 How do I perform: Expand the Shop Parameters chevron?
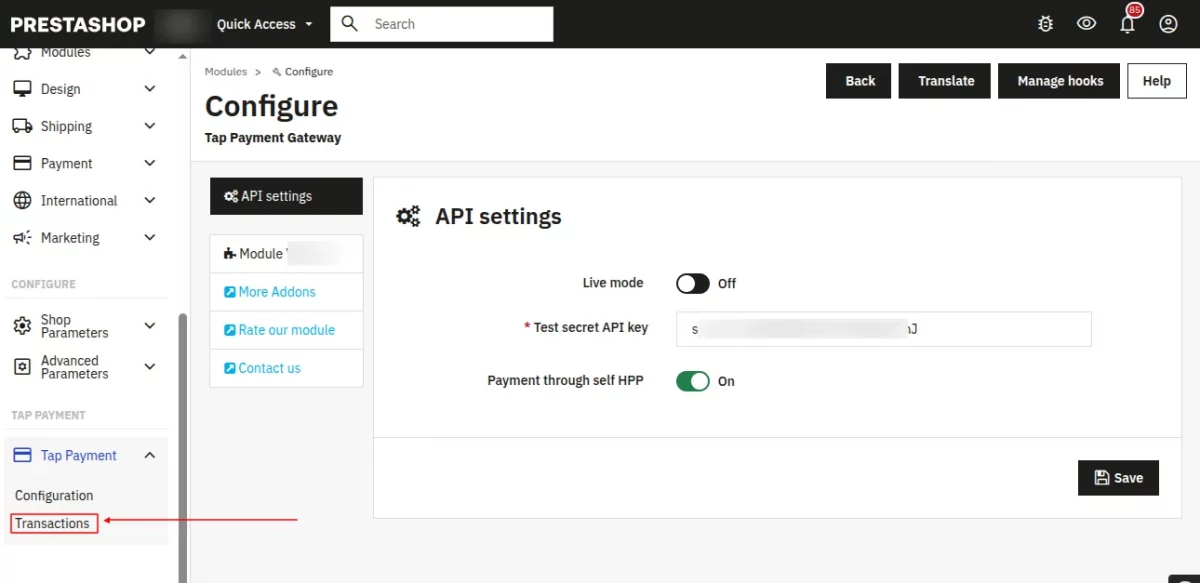pyautogui.click(x=150, y=326)
